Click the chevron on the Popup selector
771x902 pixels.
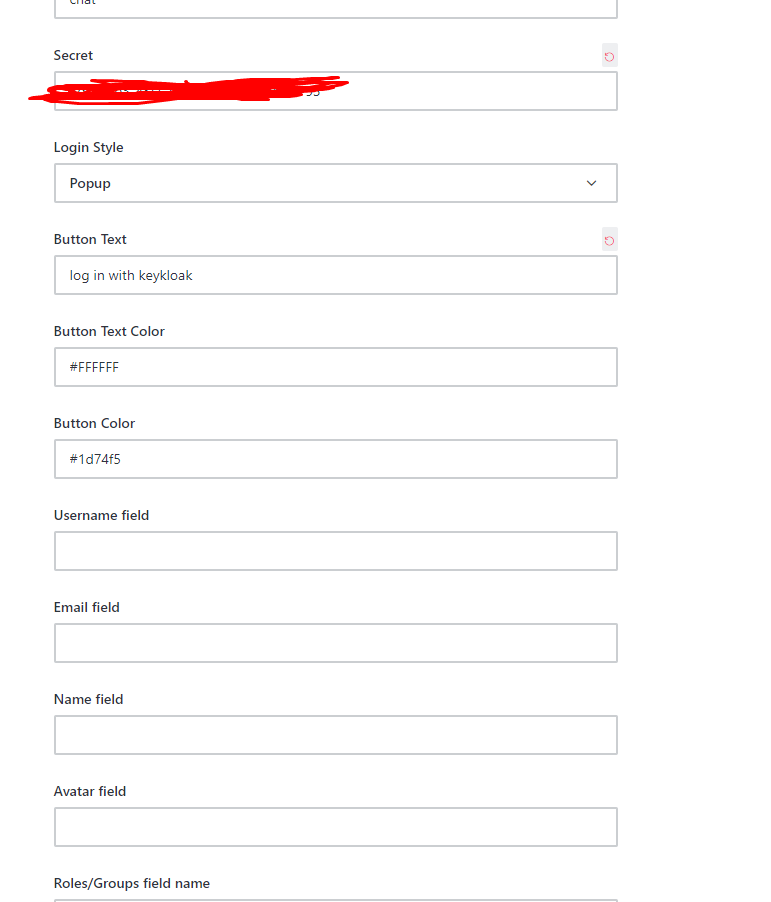pos(591,183)
